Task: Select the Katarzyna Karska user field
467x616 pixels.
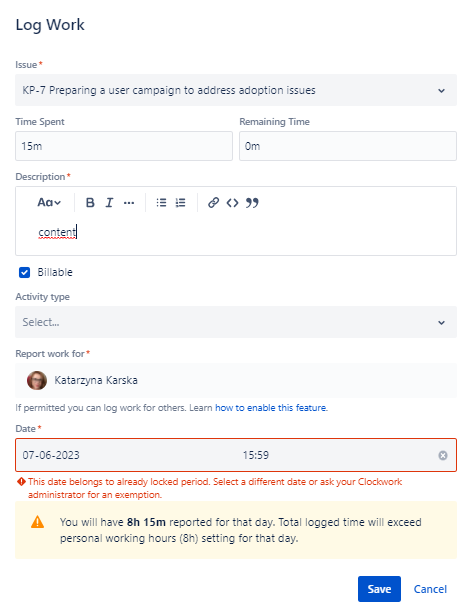Action: point(236,380)
